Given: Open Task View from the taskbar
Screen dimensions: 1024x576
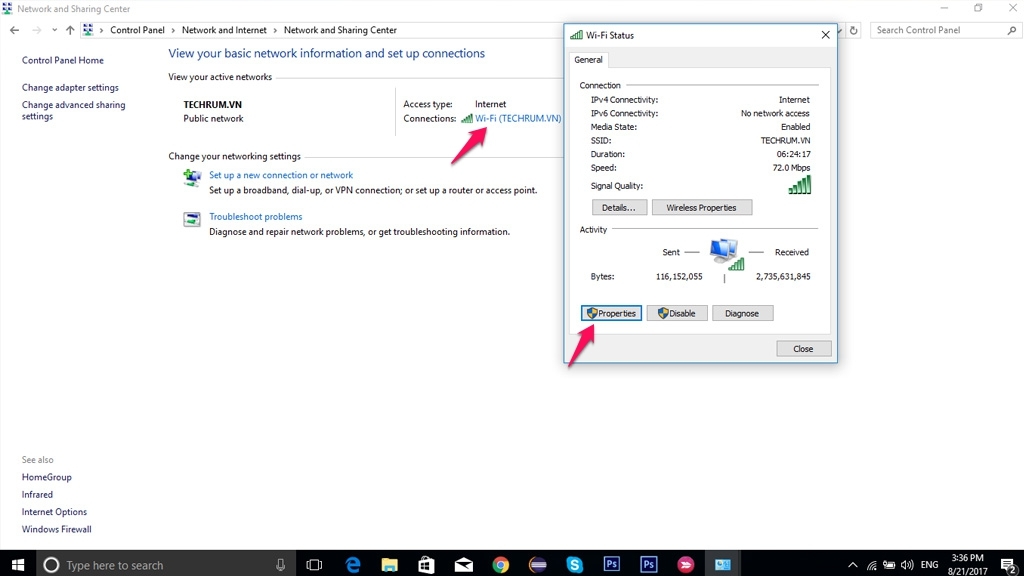Looking at the screenshot, I should click(314, 564).
